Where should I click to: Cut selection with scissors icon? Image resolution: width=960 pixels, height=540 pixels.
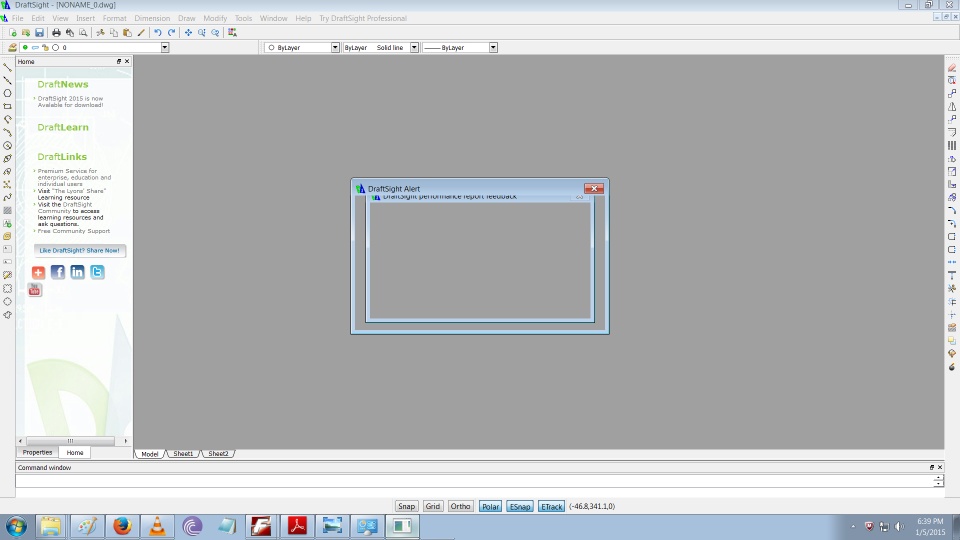tap(100, 32)
